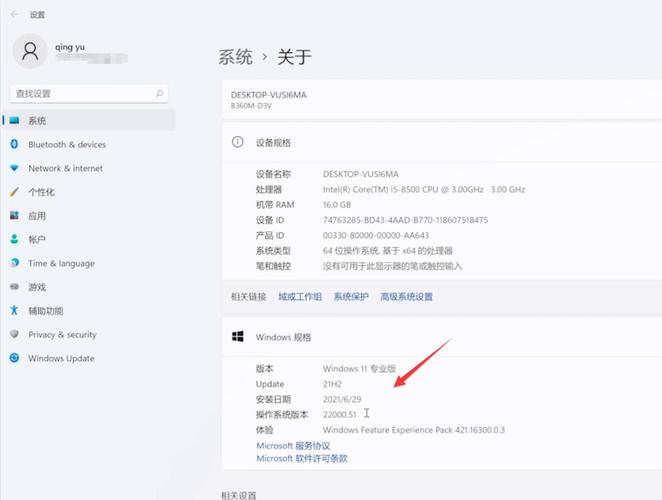
Task: Click the Privacy shield icon
Action: click(14, 334)
